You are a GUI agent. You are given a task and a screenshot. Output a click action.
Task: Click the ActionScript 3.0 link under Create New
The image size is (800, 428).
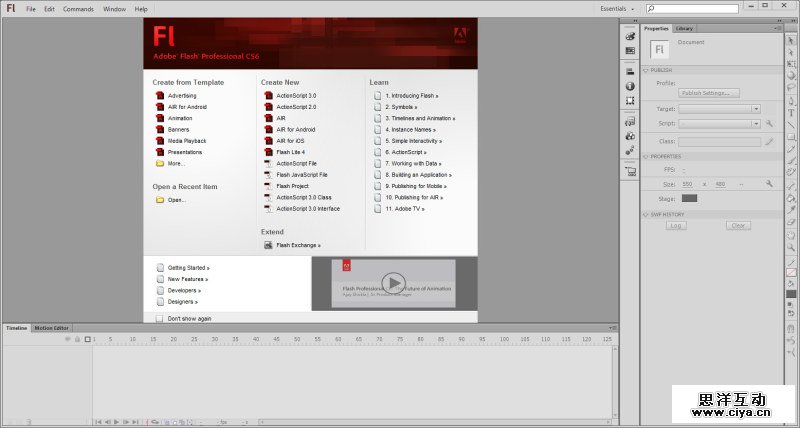tap(296, 95)
